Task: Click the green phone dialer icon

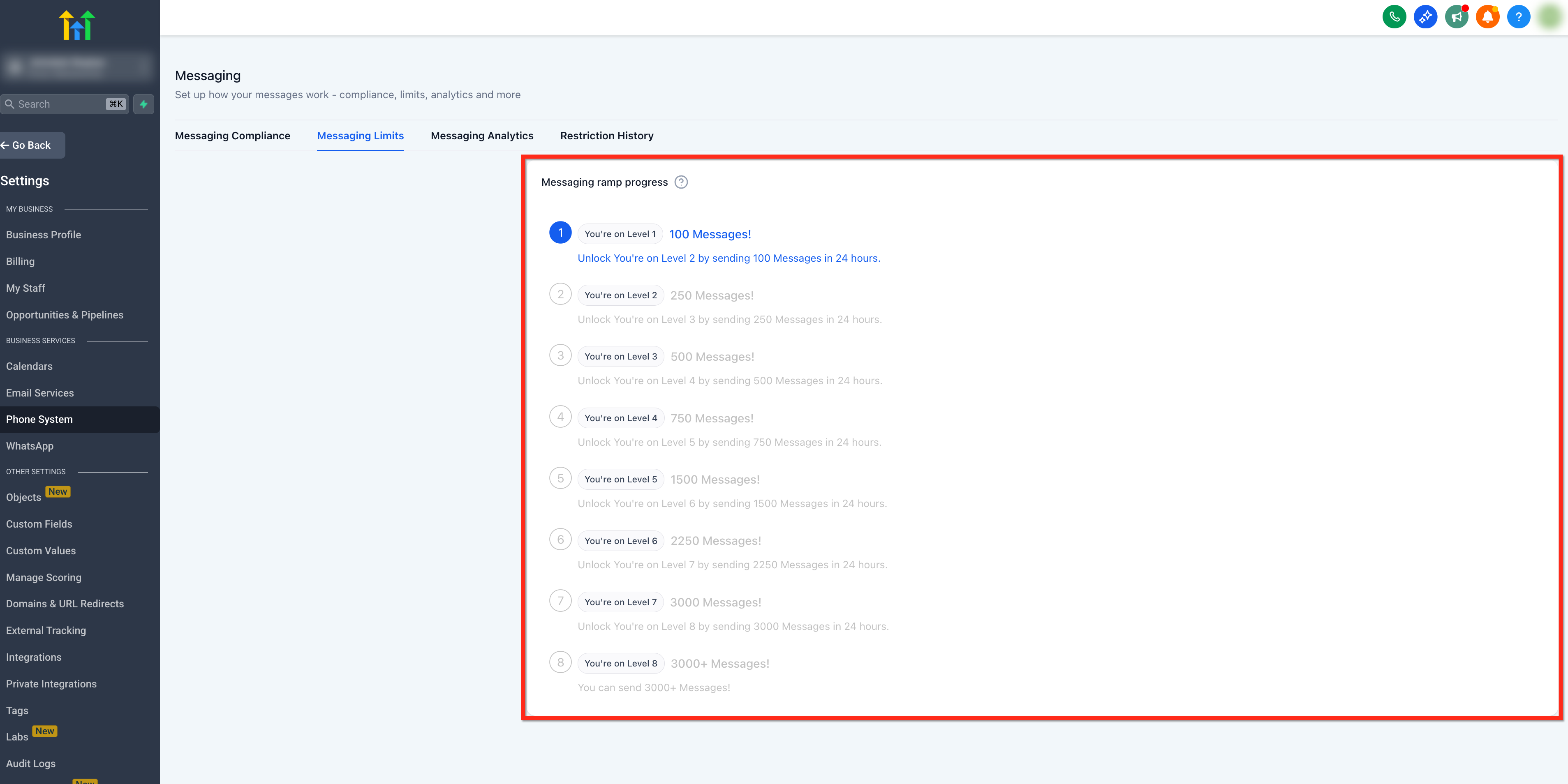Action: pyautogui.click(x=1394, y=17)
